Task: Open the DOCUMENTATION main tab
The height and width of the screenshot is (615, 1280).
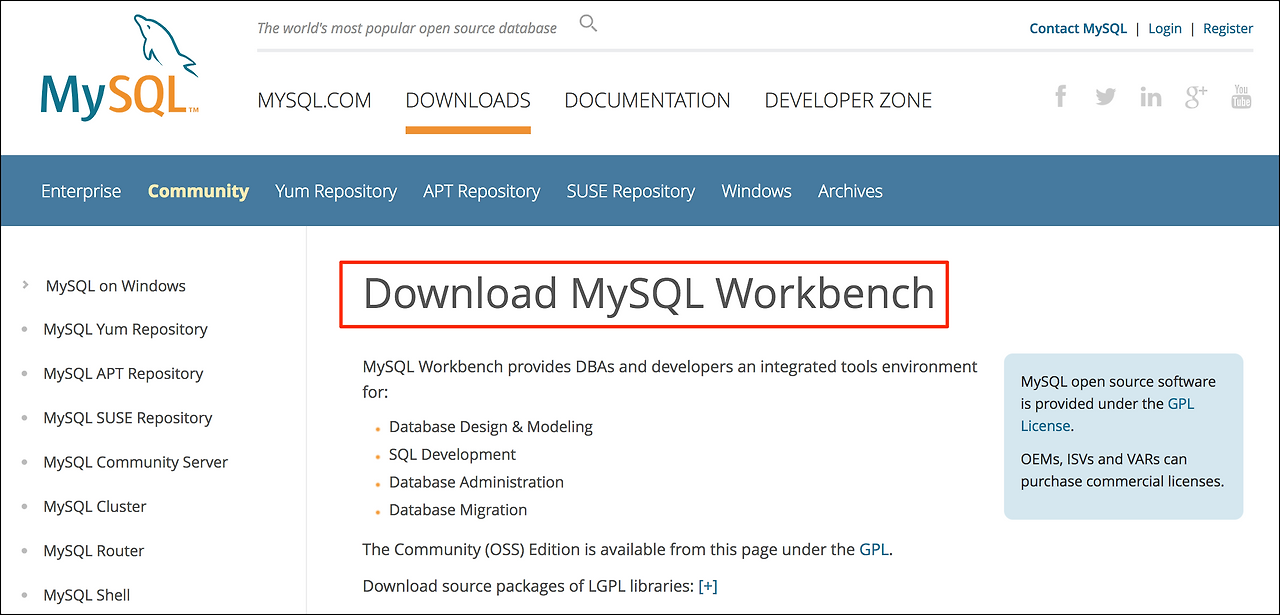Action: click(x=647, y=100)
